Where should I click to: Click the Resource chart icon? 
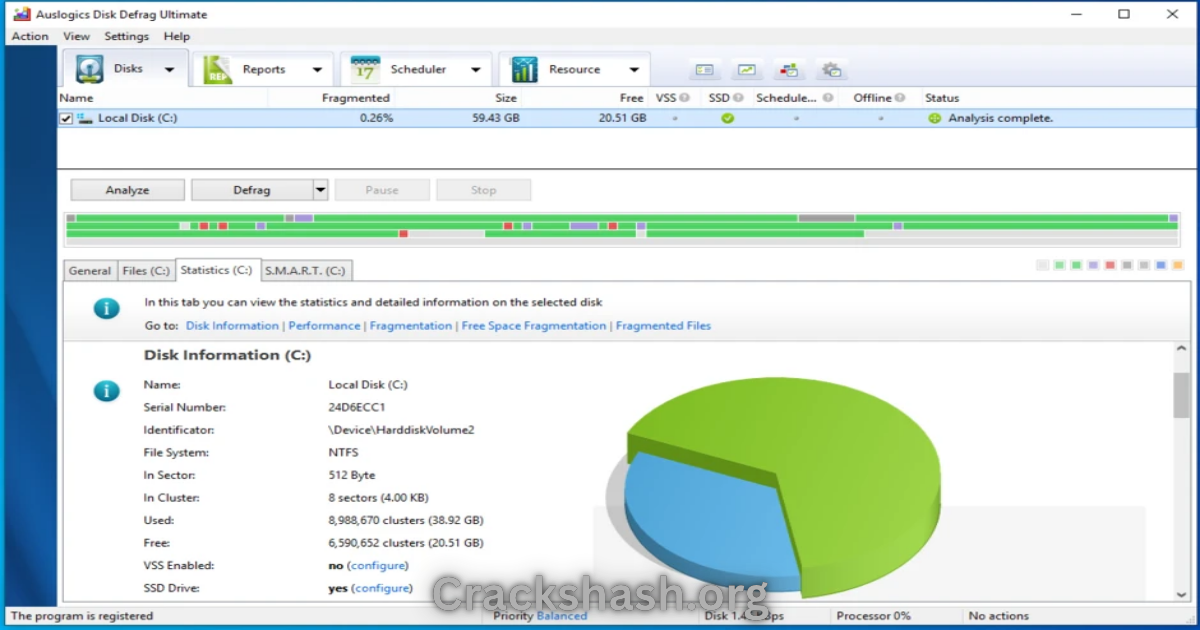pyautogui.click(x=524, y=69)
